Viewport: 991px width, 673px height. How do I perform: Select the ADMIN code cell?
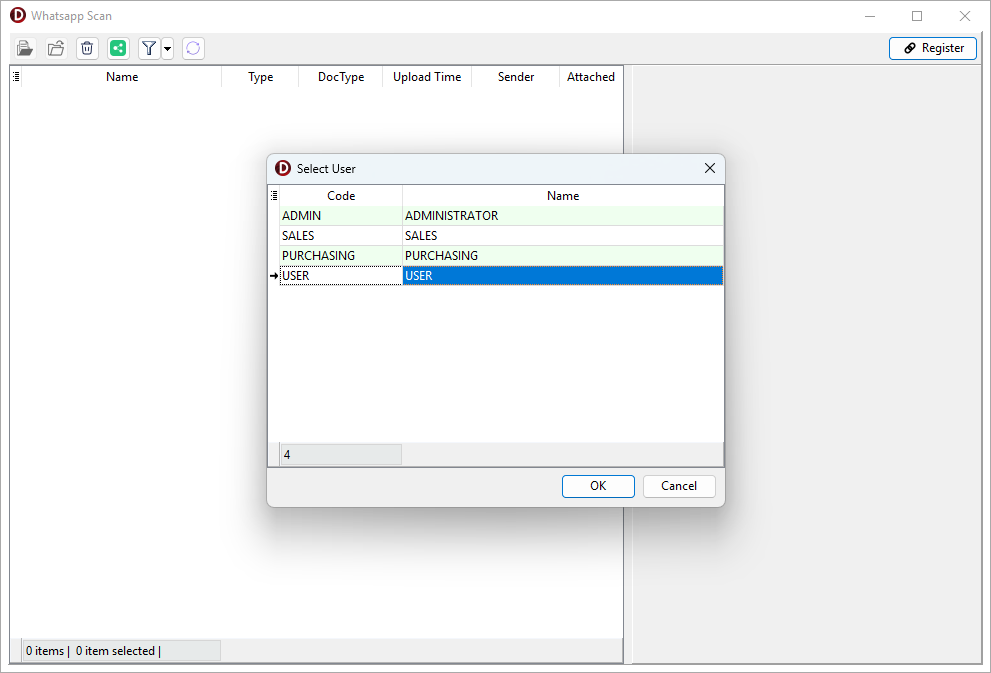click(x=341, y=215)
